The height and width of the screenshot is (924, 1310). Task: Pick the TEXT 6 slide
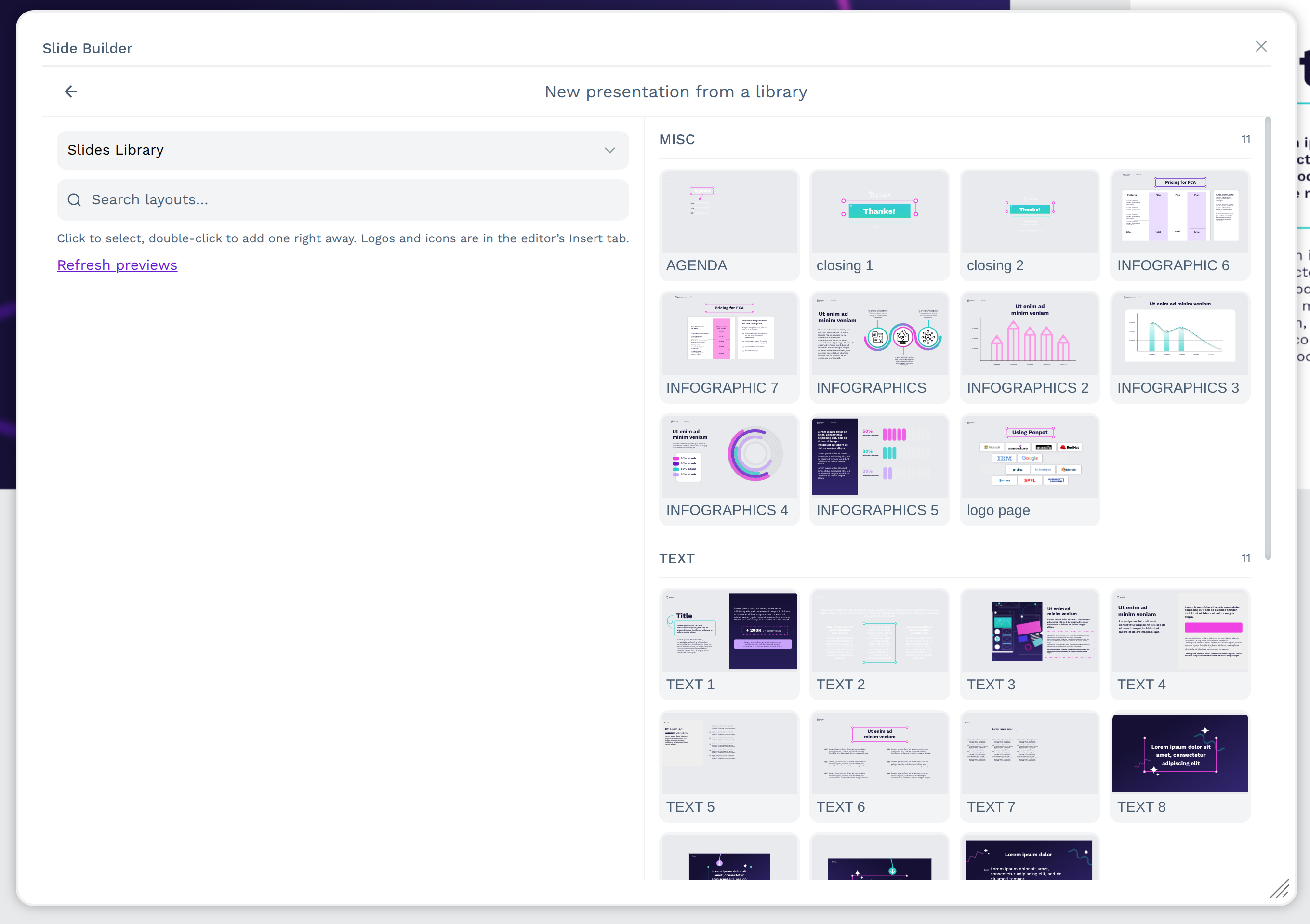879,766
